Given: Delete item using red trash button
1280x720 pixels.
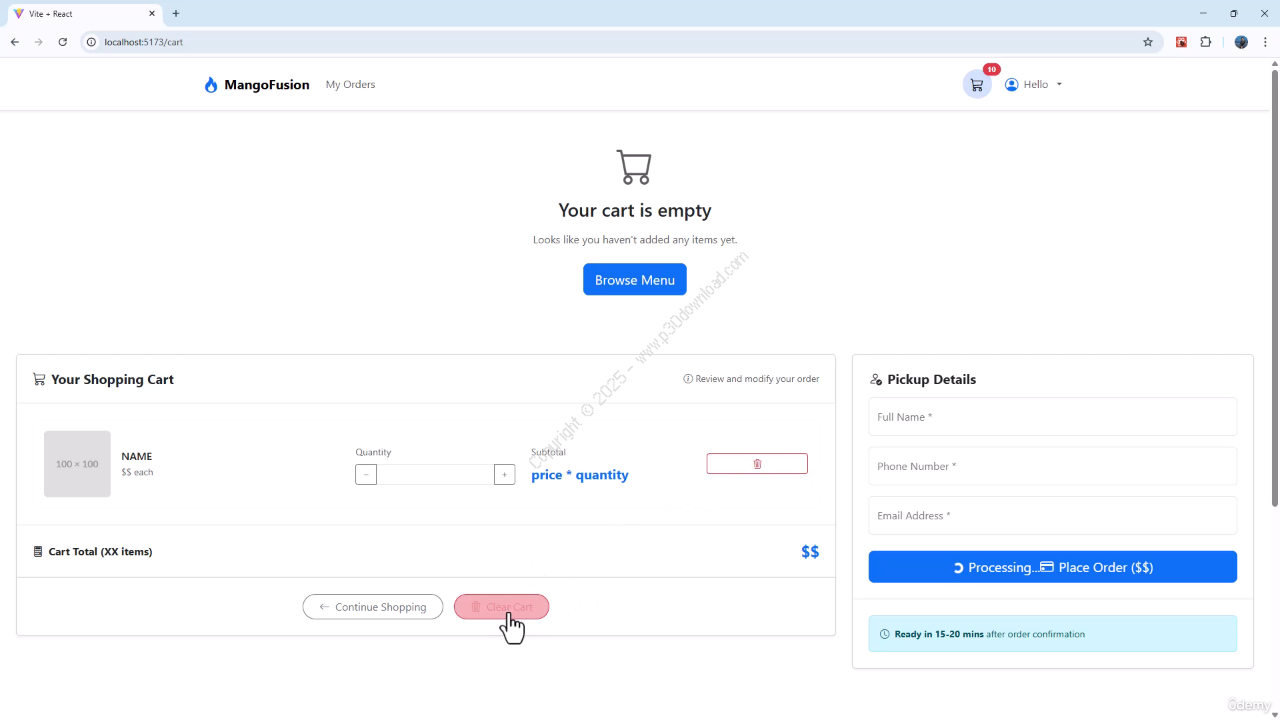Looking at the screenshot, I should tap(757, 464).
